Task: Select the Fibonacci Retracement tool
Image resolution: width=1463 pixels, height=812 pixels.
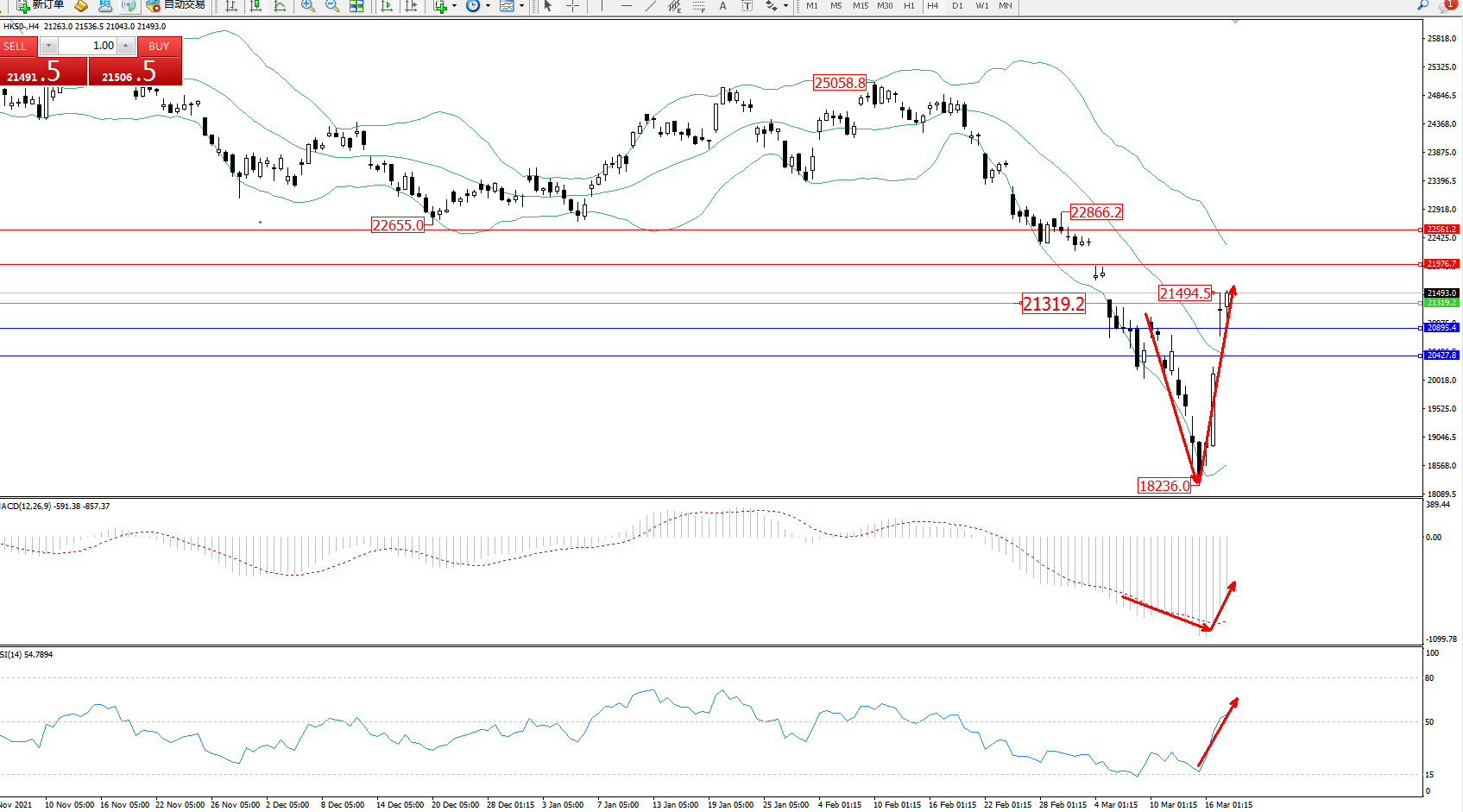Action: coord(699,6)
